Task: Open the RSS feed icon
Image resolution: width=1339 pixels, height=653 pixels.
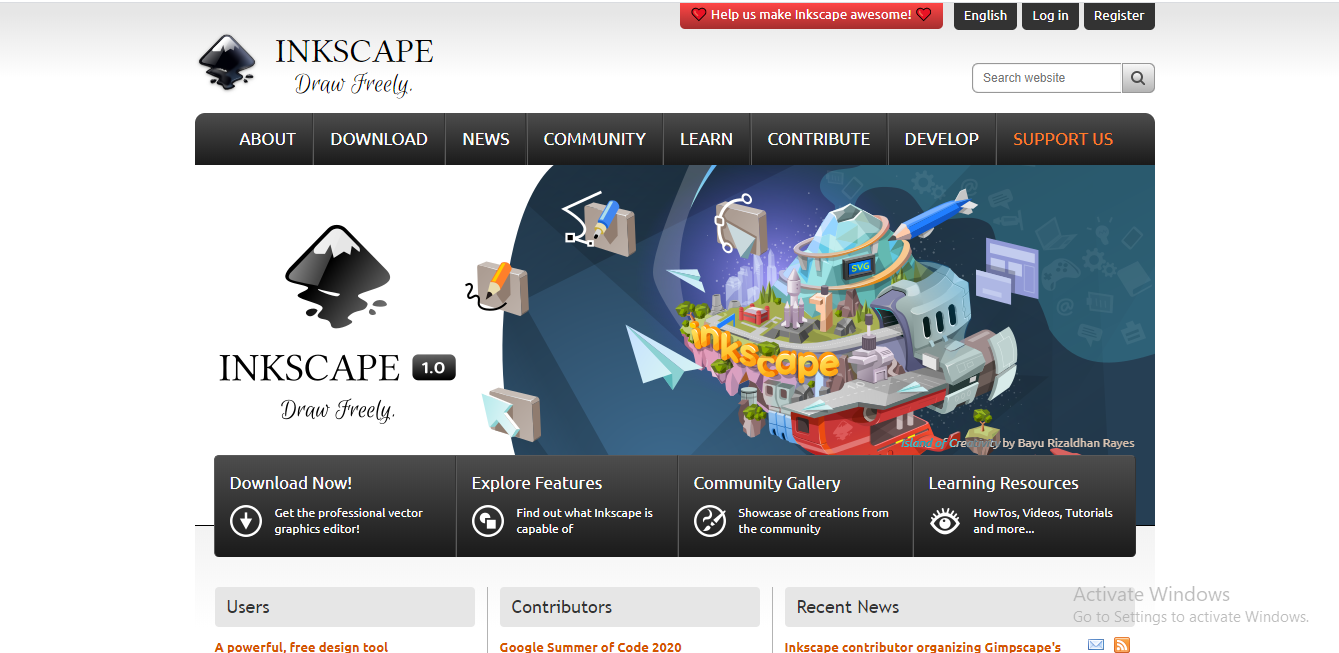Action: (1122, 645)
